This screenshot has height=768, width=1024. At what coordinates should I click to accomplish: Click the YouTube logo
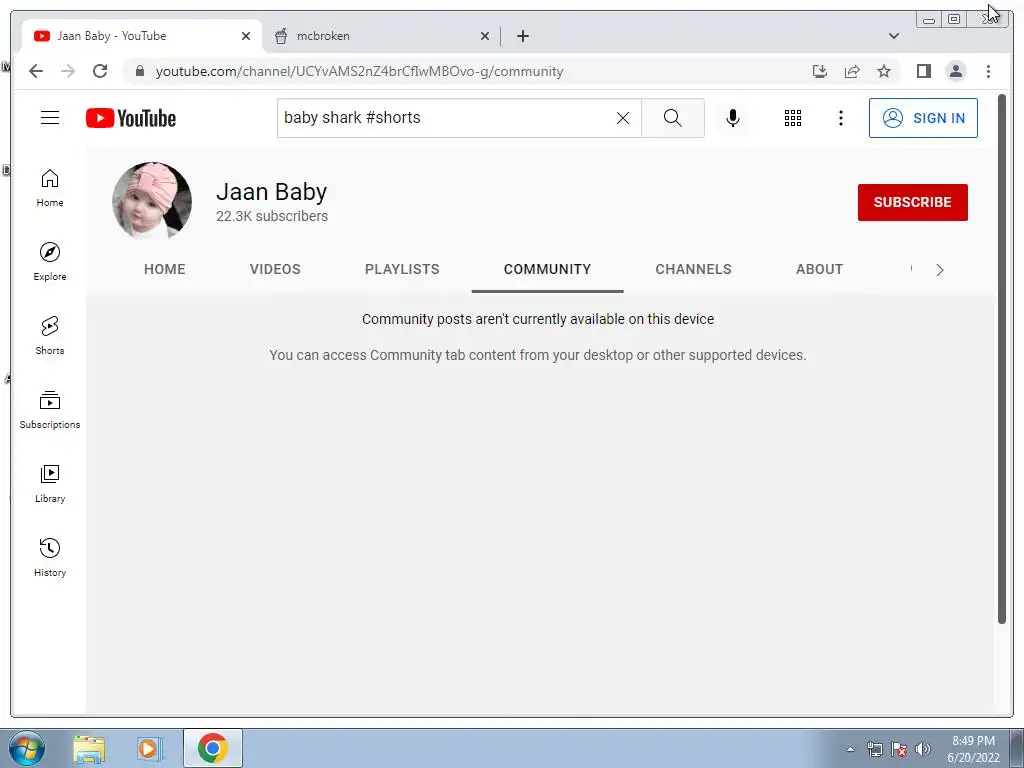pyautogui.click(x=131, y=118)
